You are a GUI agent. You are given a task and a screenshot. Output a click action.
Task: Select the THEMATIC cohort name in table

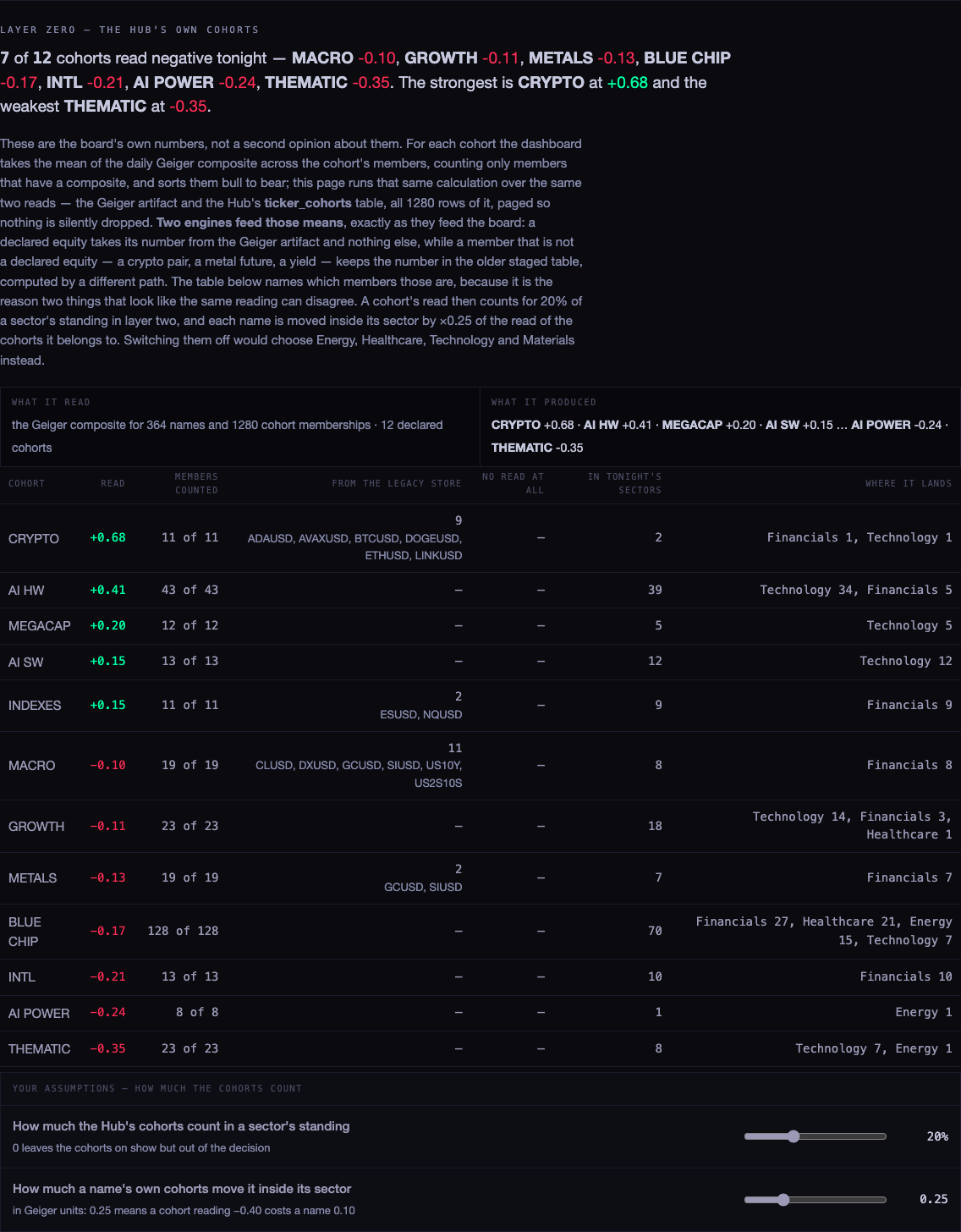[40, 1048]
